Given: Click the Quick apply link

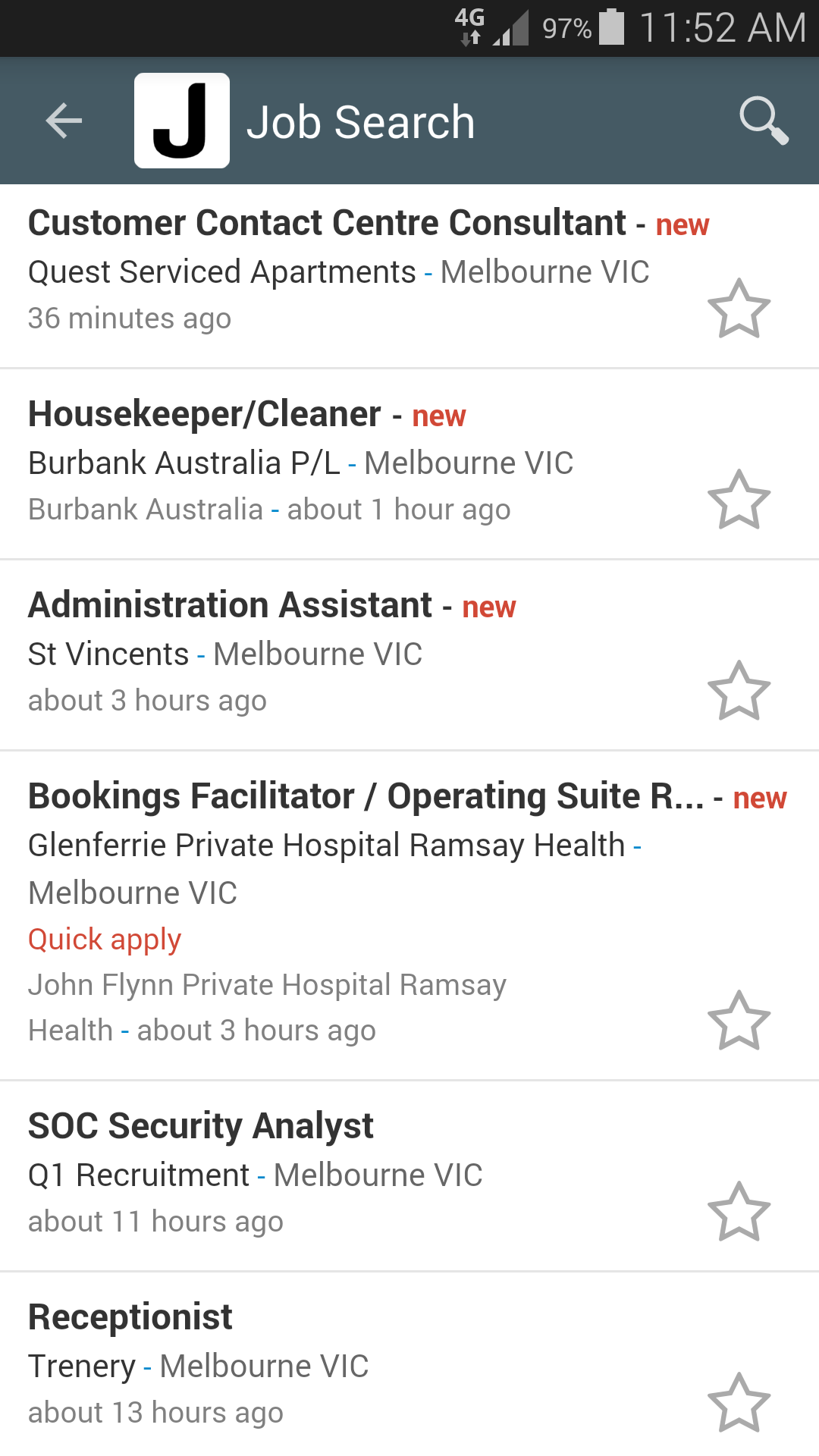Looking at the screenshot, I should [105, 940].
